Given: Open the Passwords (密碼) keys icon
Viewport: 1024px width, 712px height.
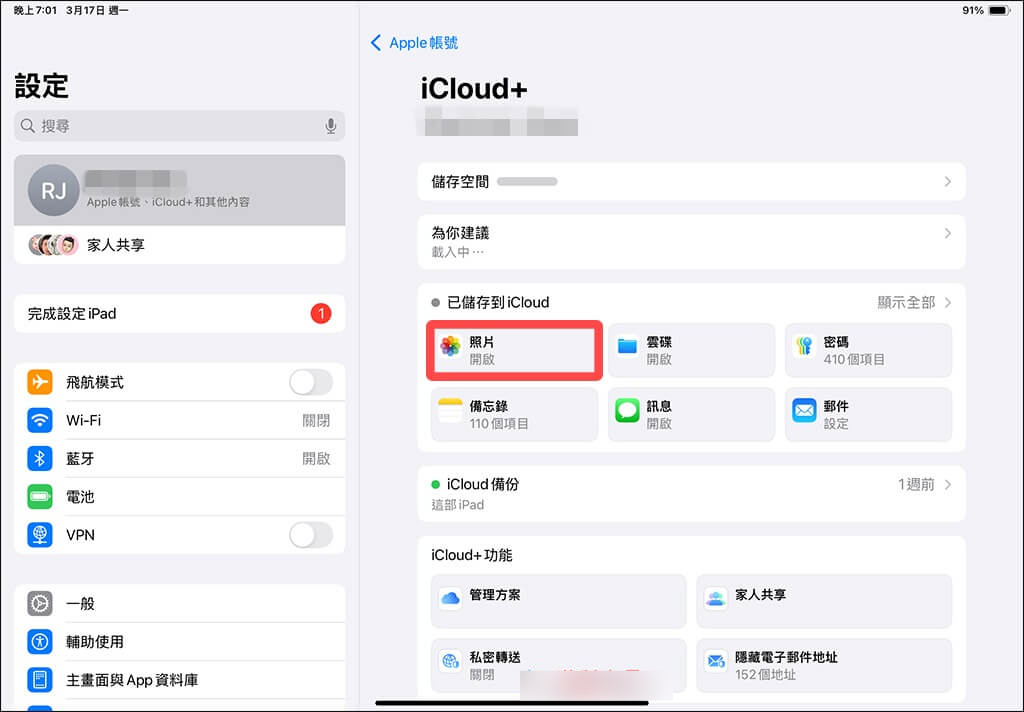Looking at the screenshot, I should pos(804,346).
